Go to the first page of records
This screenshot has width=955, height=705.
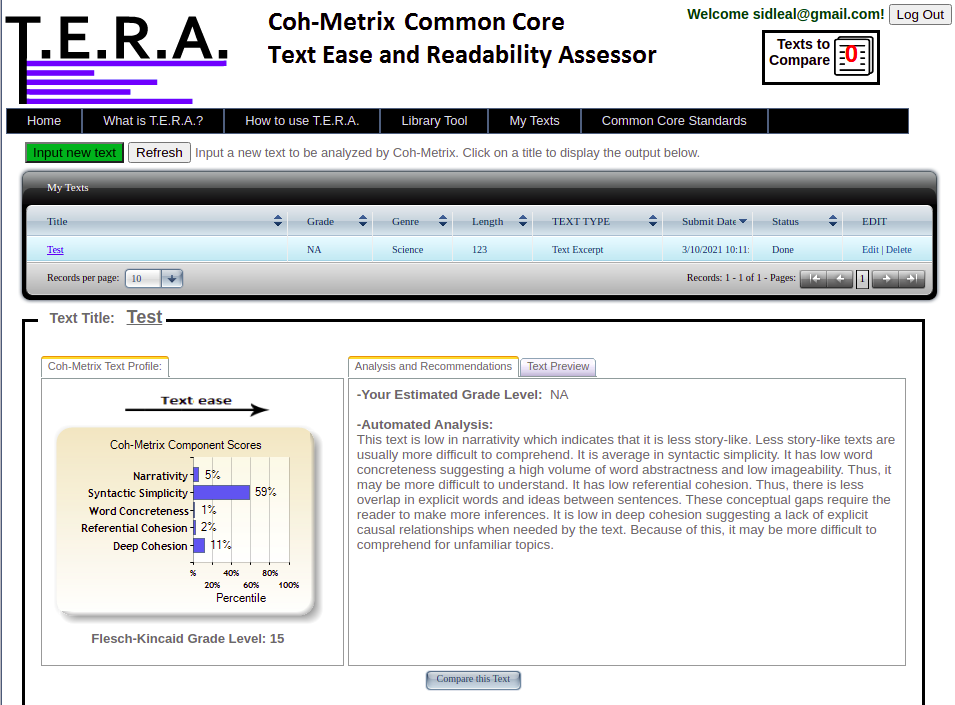[814, 279]
